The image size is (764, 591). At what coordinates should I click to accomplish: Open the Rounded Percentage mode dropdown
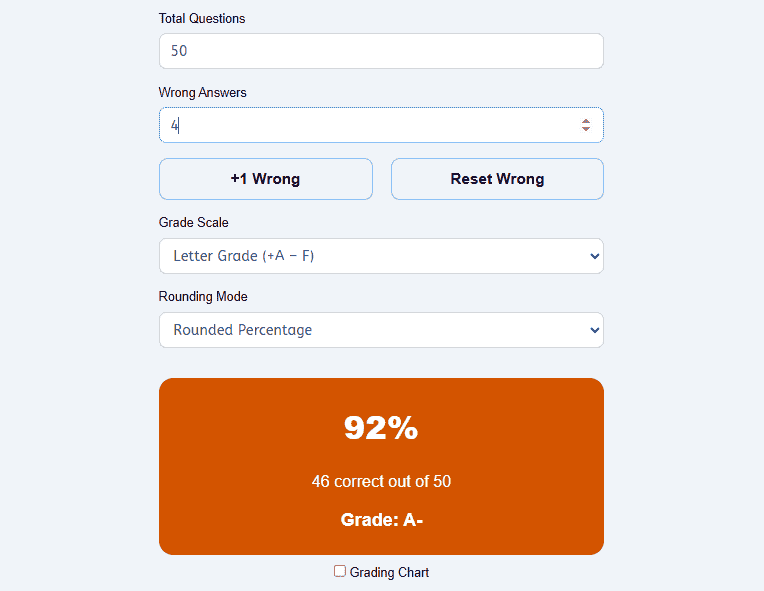370,330
